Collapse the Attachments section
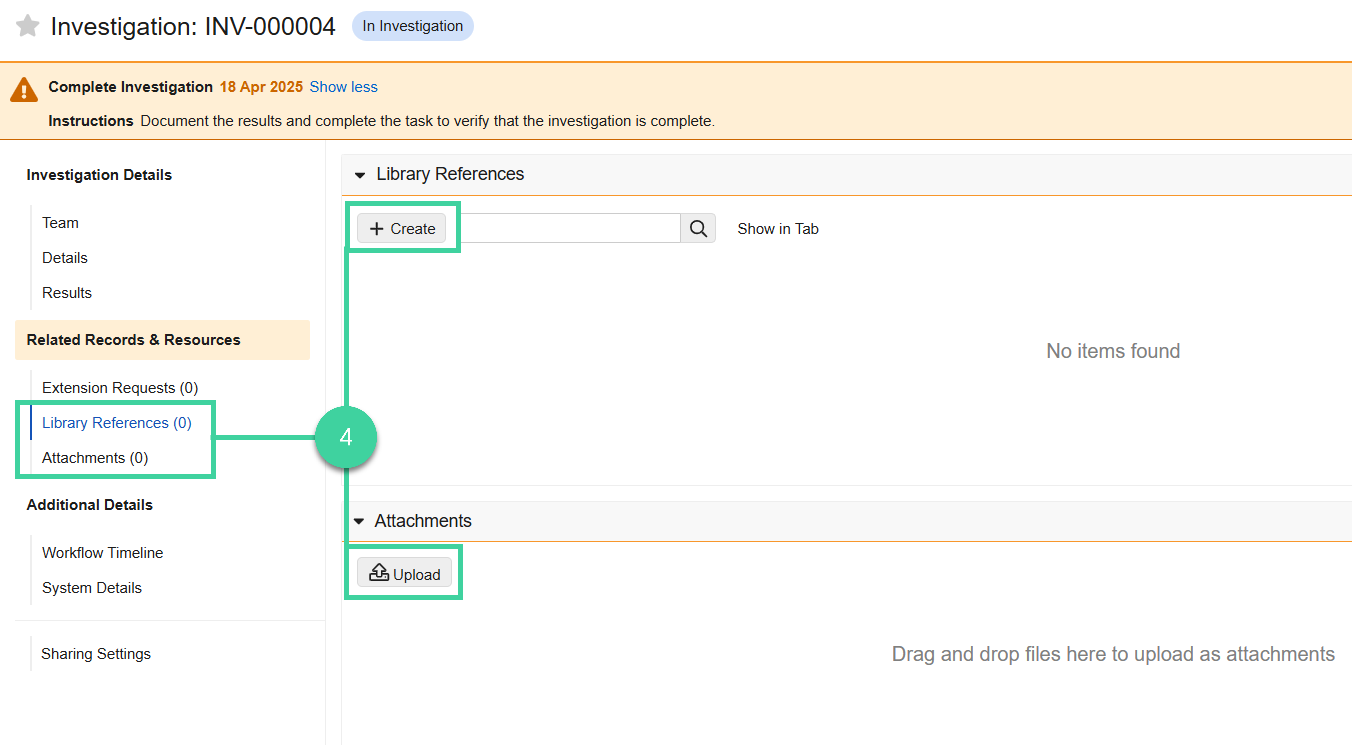The width and height of the screenshot is (1352, 745). coord(359,522)
